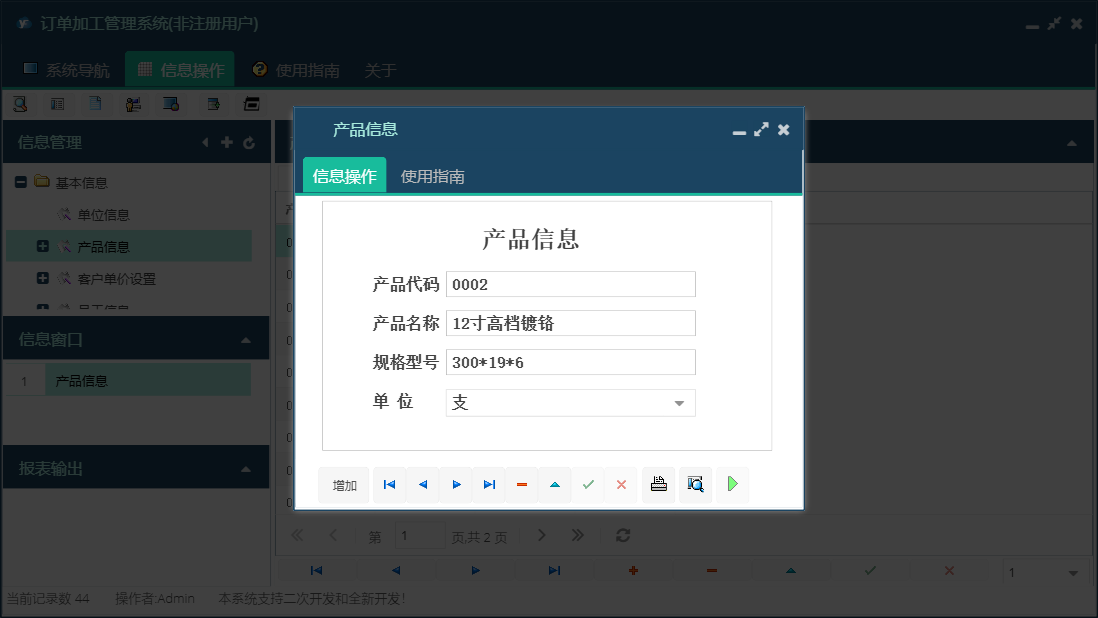Image resolution: width=1098 pixels, height=618 pixels.
Task: Open print preview in the product dialog
Action: 695,484
